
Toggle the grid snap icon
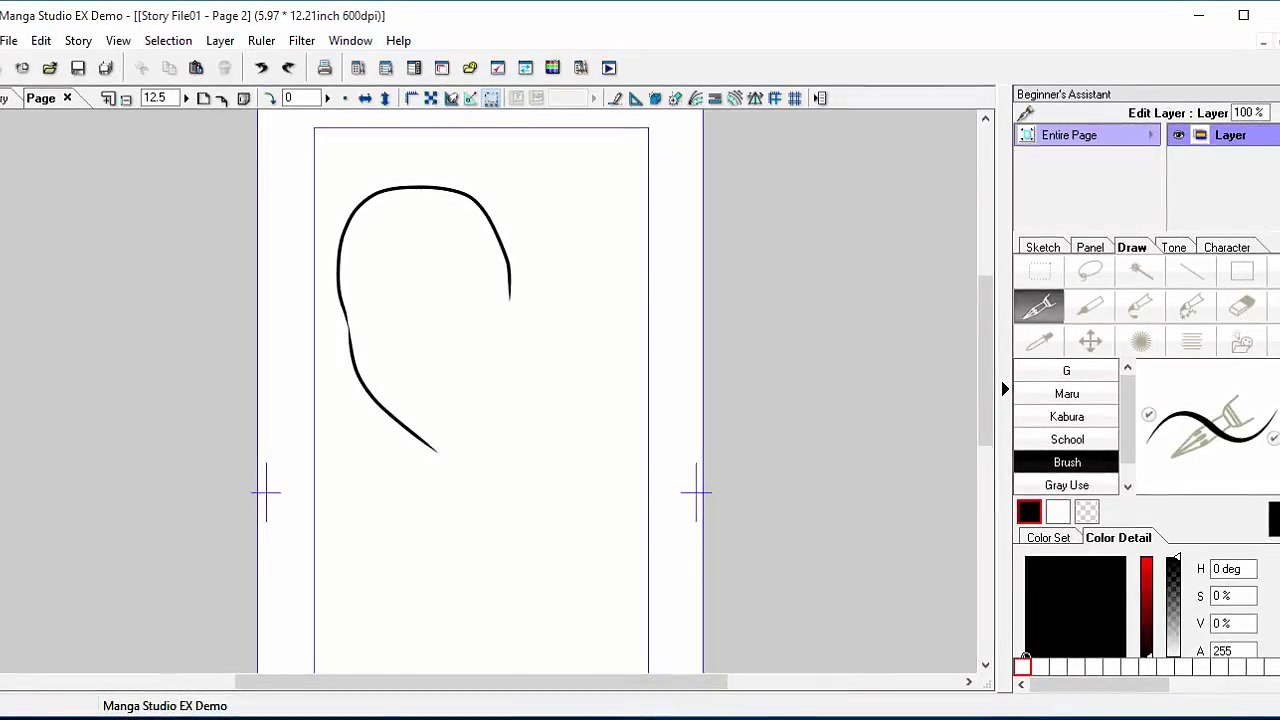[x=795, y=98]
